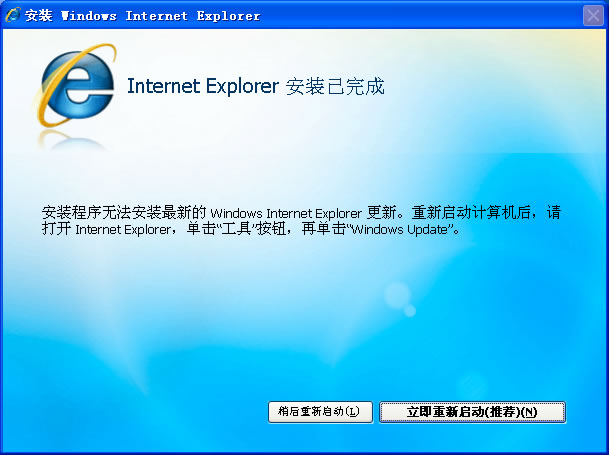This screenshot has width=609, height=455.
Task: Click Windows Internet Explorer 更新 in the message body
Action: click(303, 213)
